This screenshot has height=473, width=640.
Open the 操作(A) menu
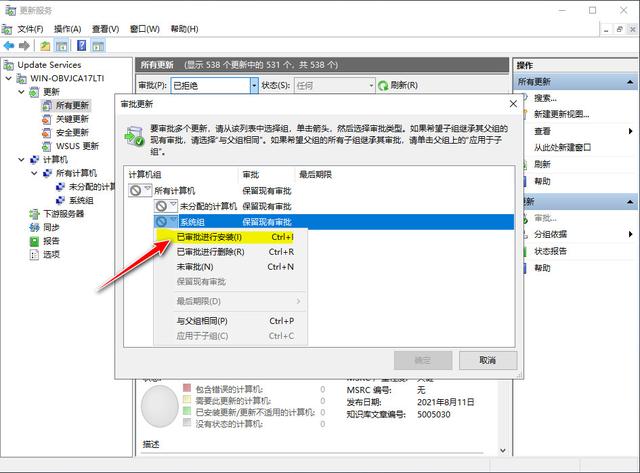pos(68,29)
